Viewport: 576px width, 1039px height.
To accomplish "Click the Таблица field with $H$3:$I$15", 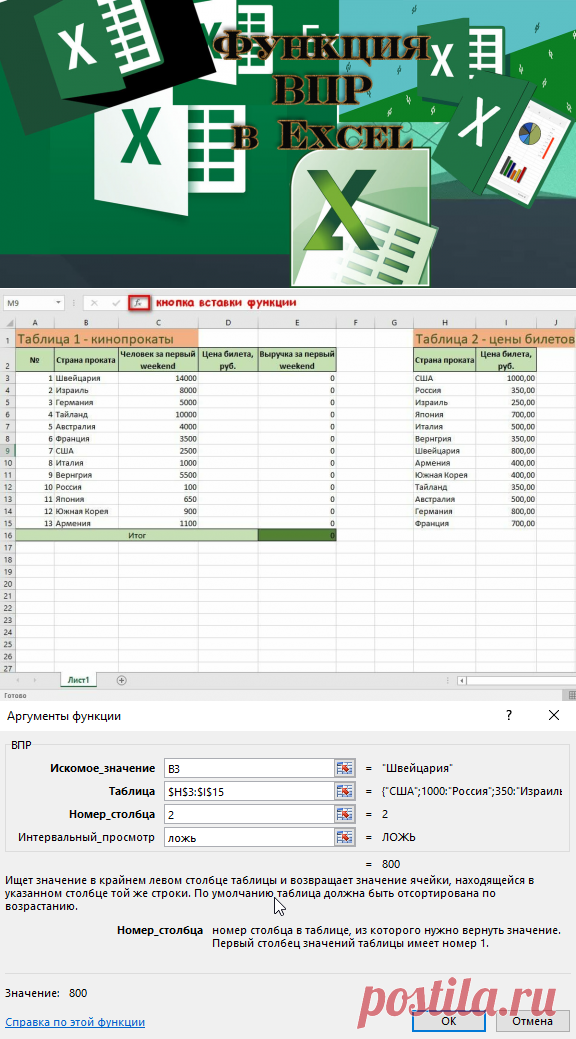I will [248, 791].
